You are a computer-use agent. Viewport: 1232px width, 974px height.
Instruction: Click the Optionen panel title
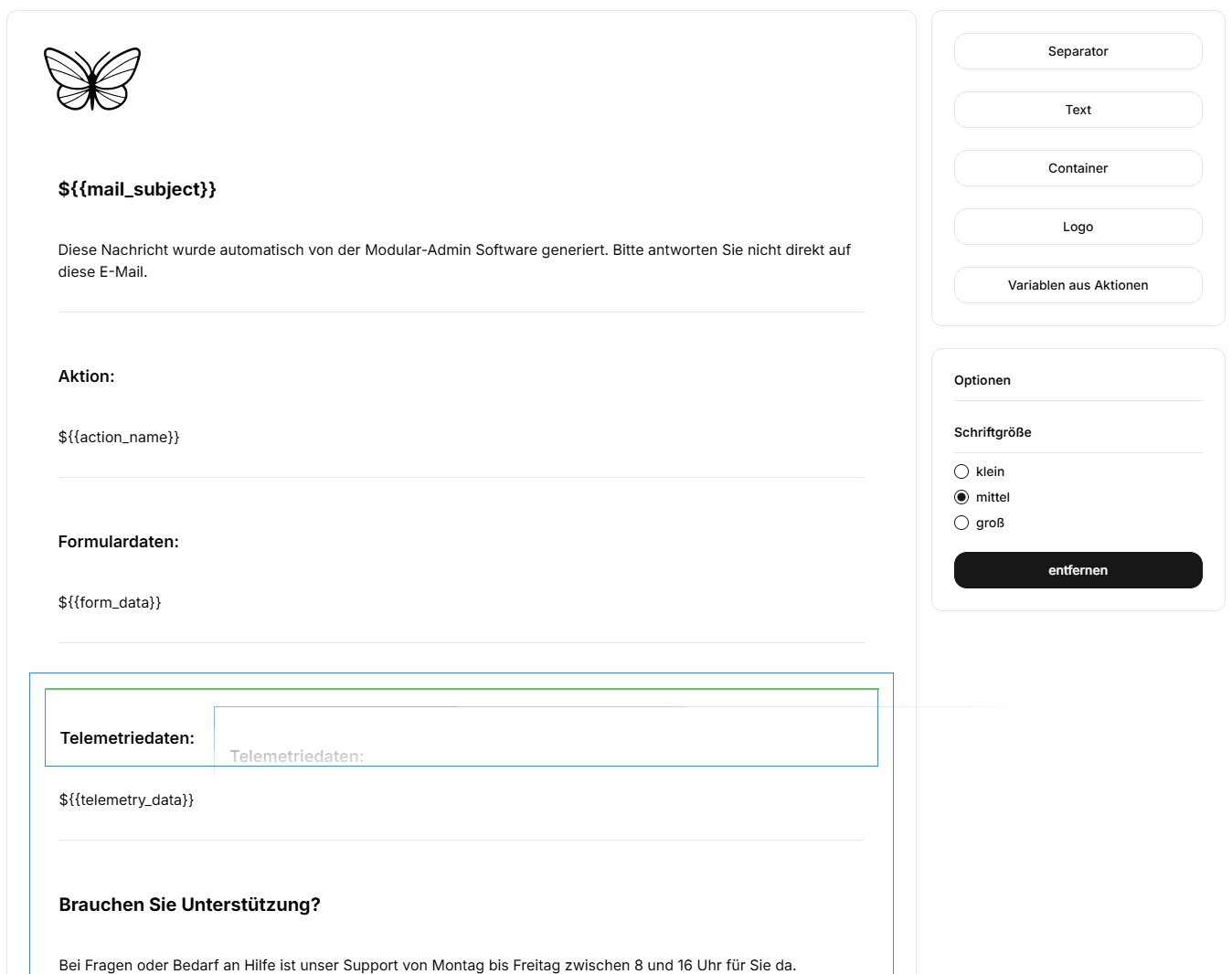[x=982, y=380]
